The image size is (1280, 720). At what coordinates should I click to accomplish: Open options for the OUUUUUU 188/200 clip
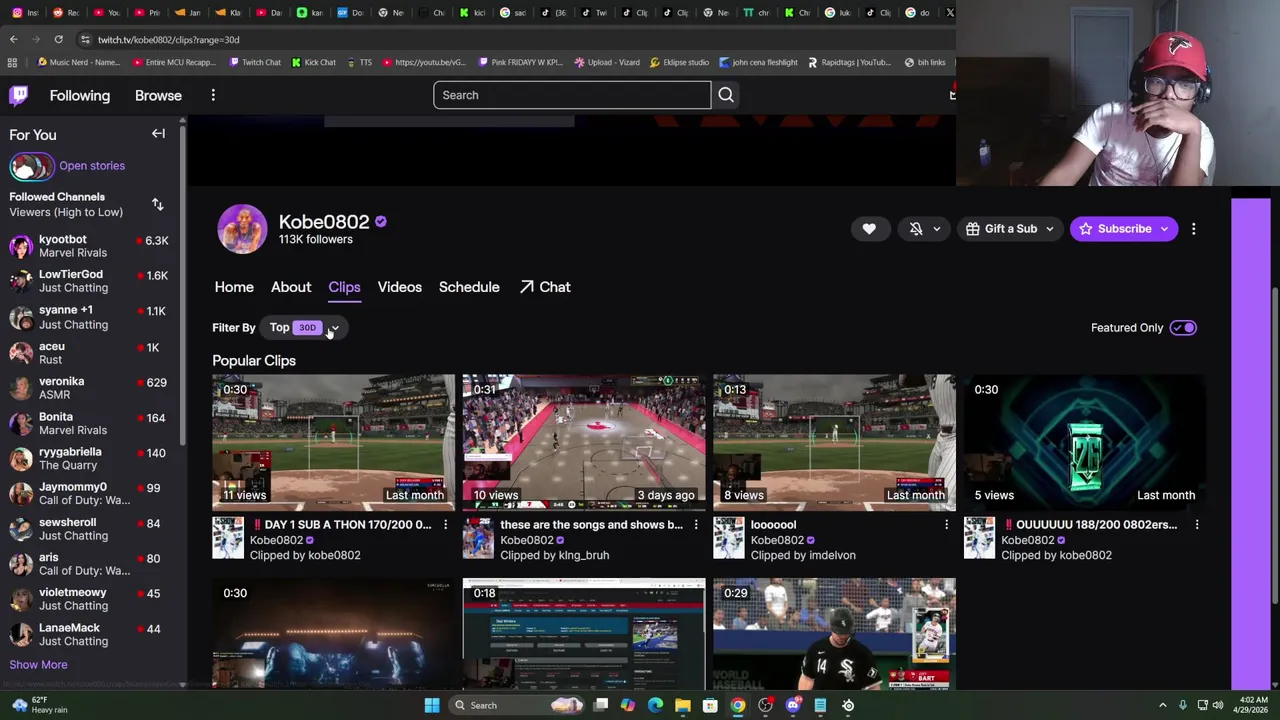pos(1197,524)
